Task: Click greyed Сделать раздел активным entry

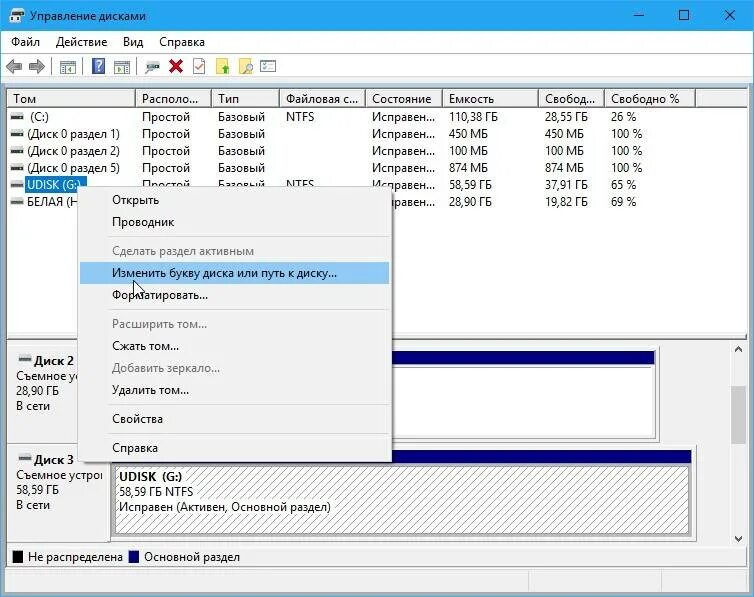Action: (x=235, y=251)
